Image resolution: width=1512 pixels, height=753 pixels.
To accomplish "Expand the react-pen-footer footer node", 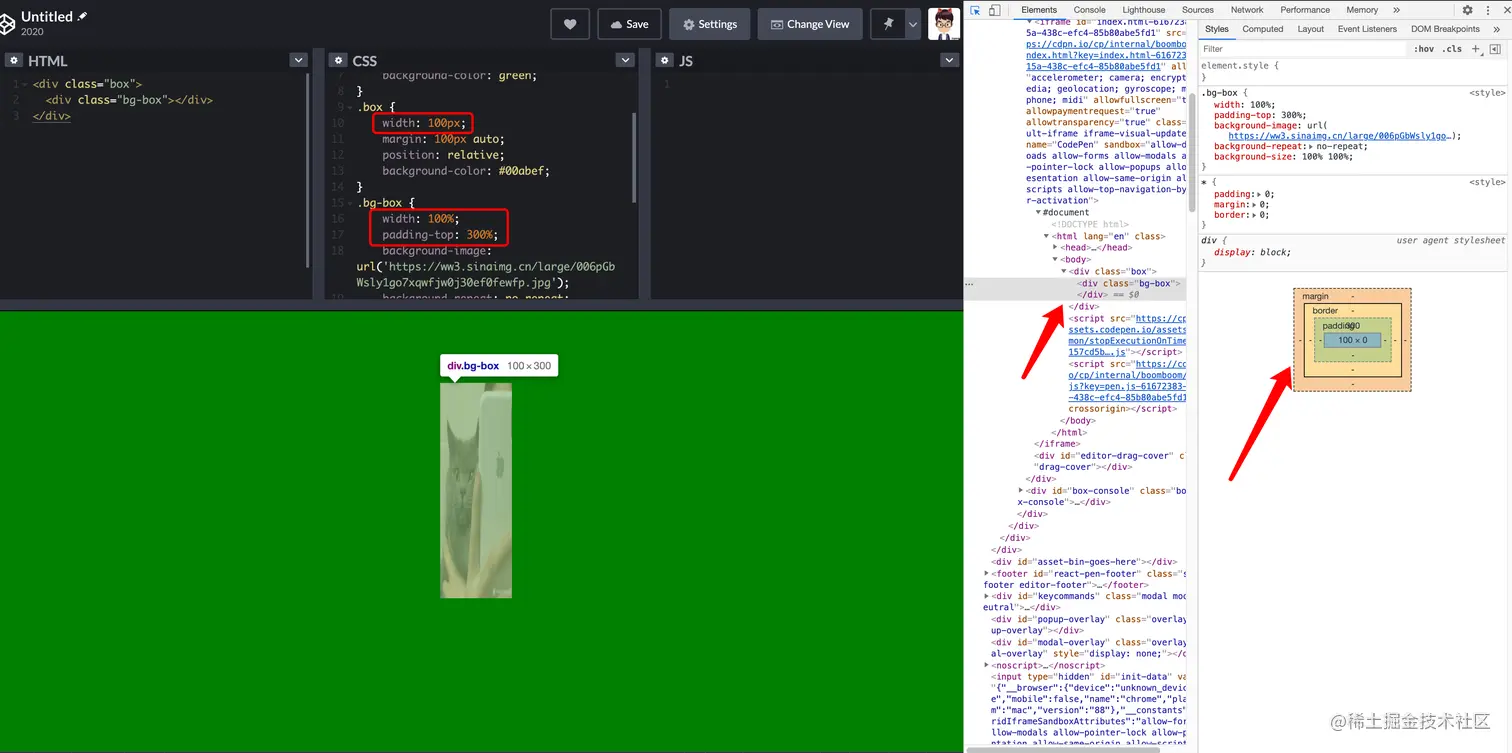I will point(987,574).
